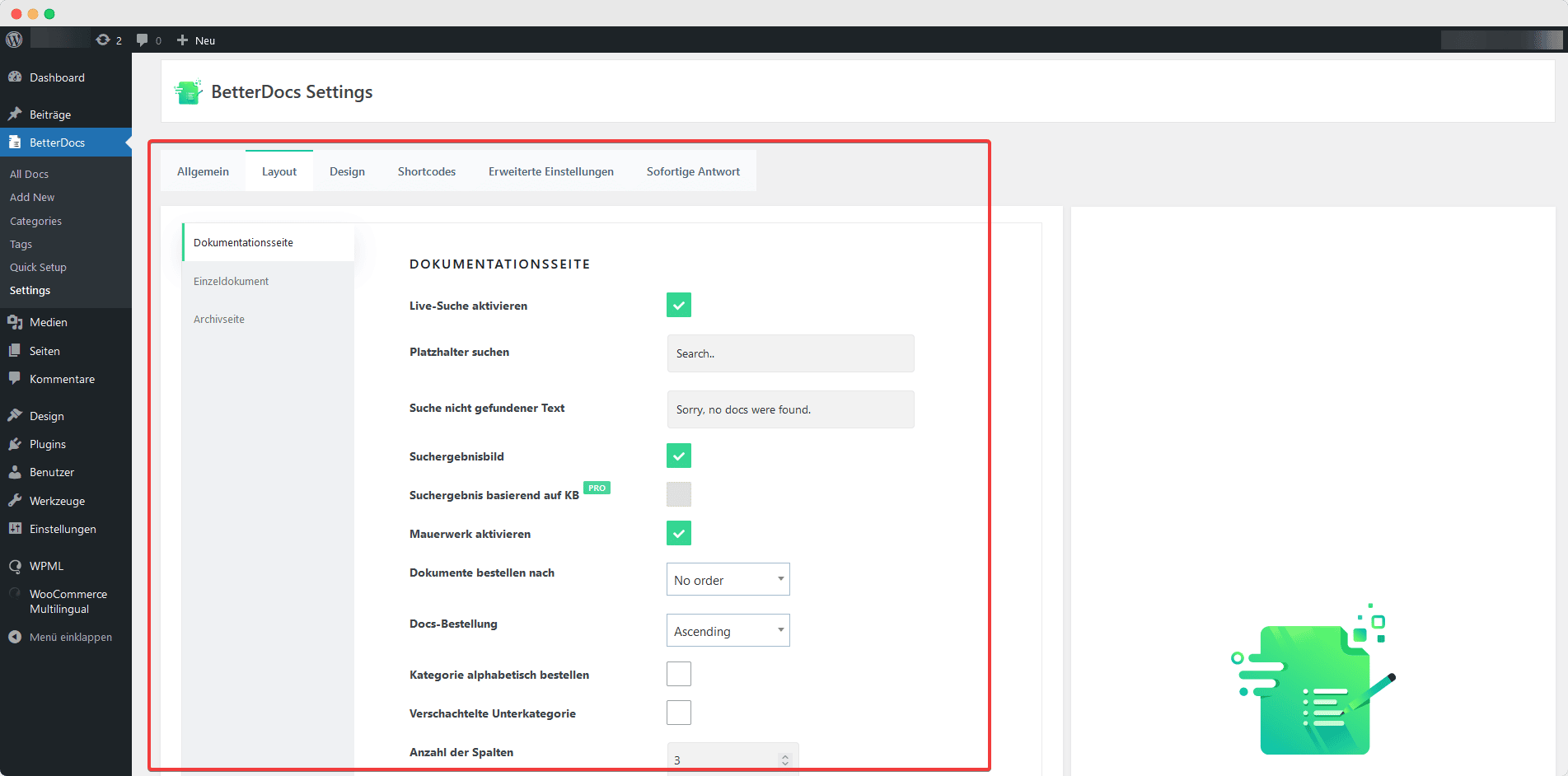Increase Anzahl der Spalten with the stepper
The height and width of the screenshot is (776, 1568).
pos(784,753)
